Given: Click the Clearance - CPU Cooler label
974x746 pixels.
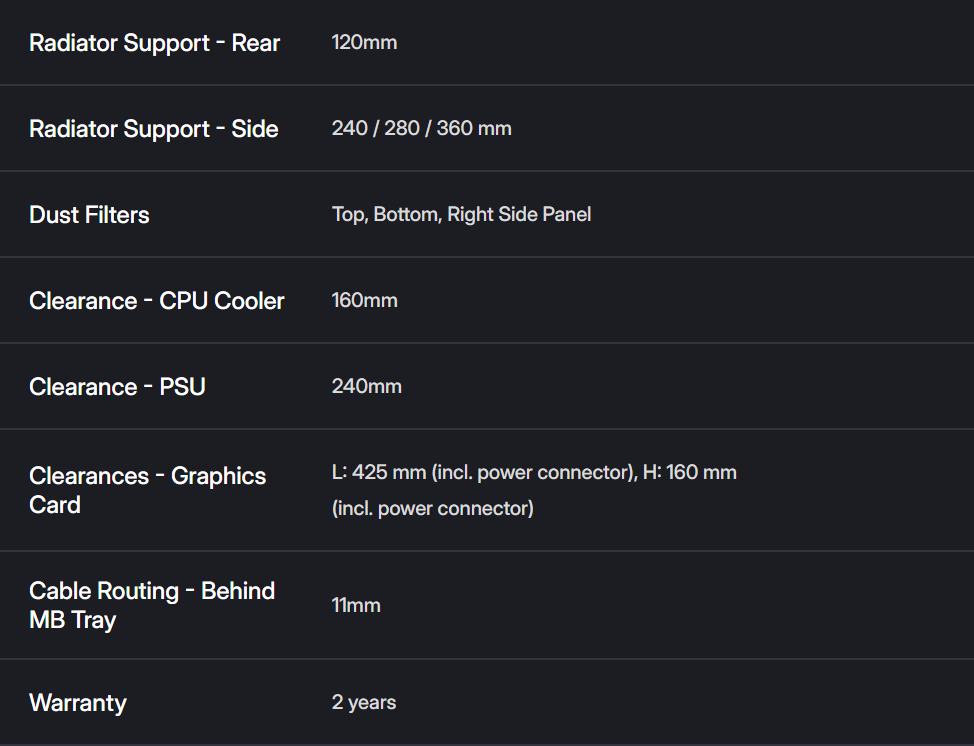Looking at the screenshot, I should coord(157,301).
